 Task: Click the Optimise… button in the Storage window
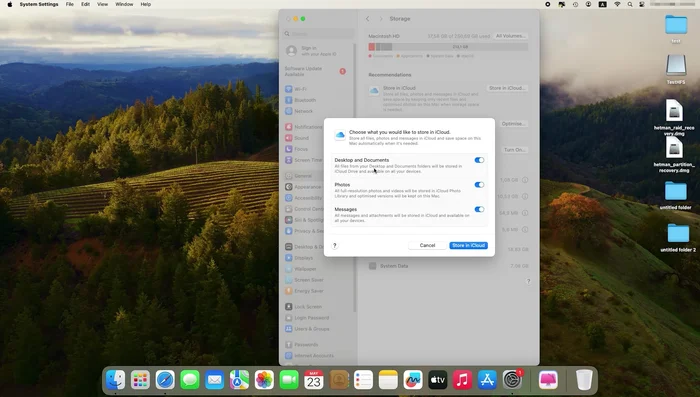point(513,124)
